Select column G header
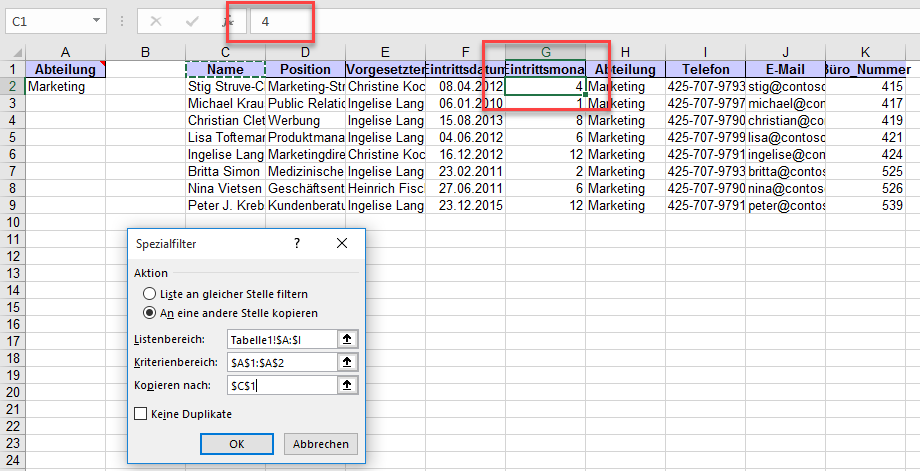Screen dimensions: 920x471 pyautogui.click(x=545, y=52)
